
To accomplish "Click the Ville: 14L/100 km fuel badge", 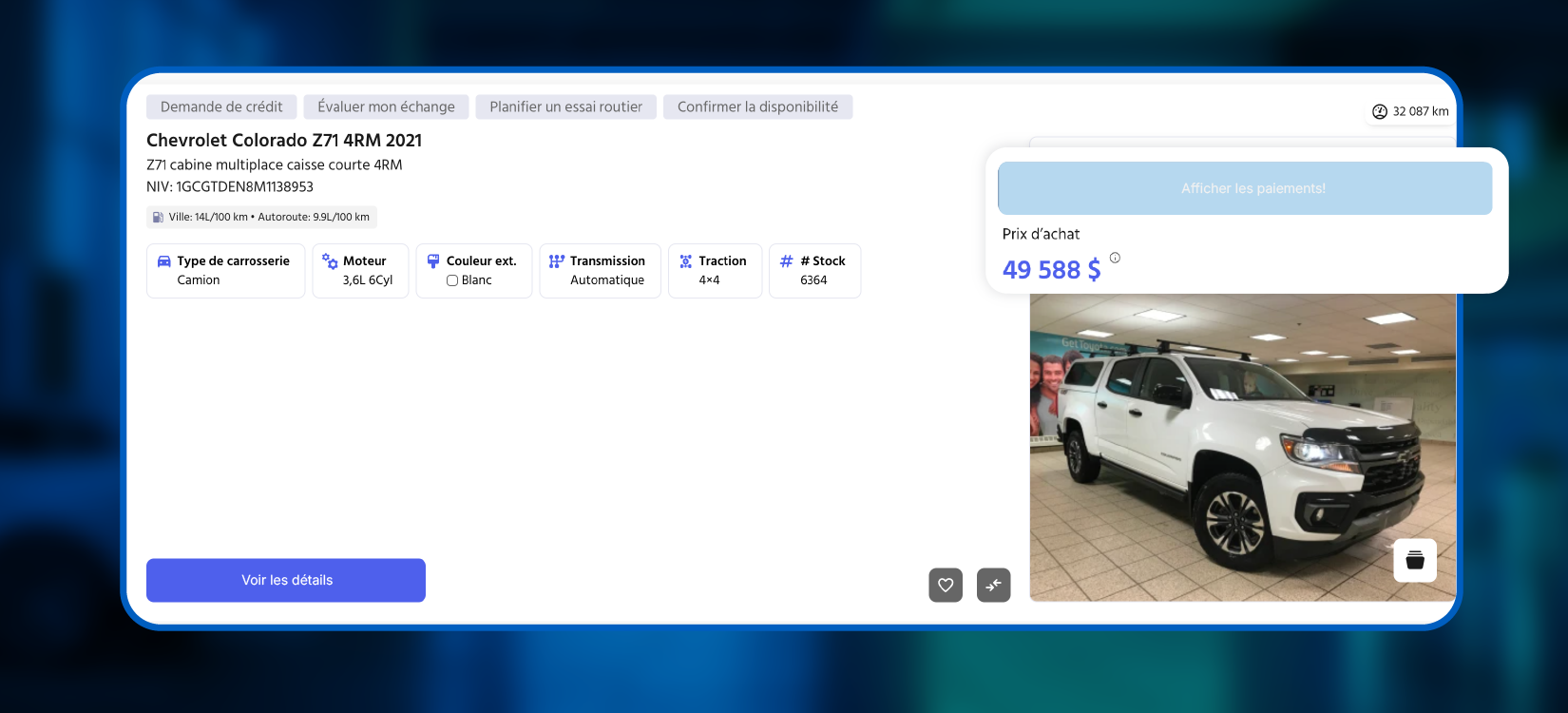I will [x=261, y=217].
